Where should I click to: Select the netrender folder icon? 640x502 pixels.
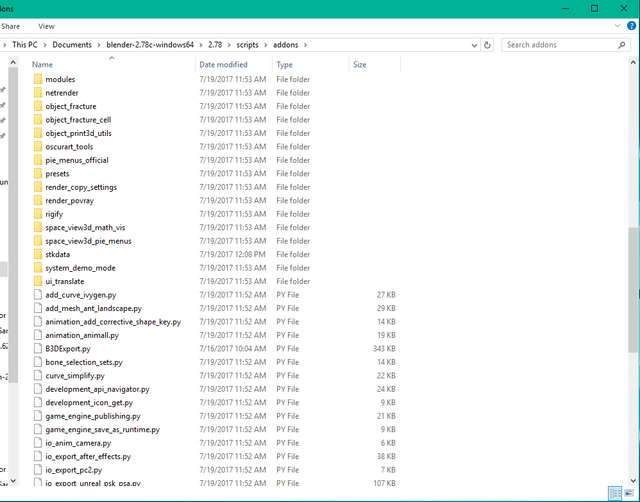click(38, 93)
